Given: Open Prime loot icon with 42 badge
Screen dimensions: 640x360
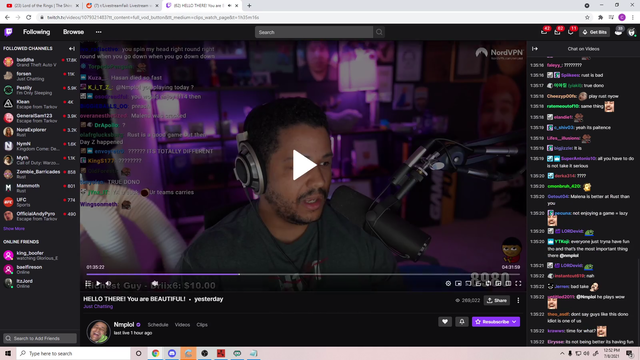Looking at the screenshot, I should 544,32.
